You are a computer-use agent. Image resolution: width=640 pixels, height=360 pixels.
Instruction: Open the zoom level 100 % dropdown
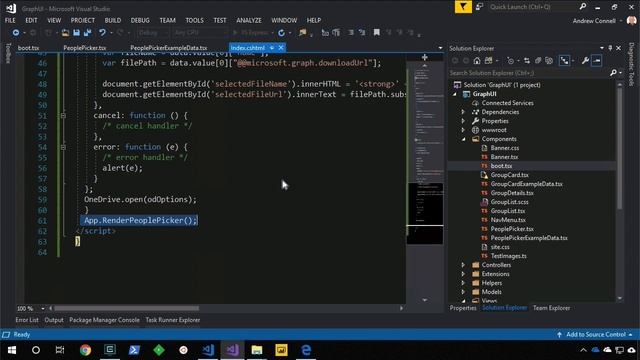[43, 308]
